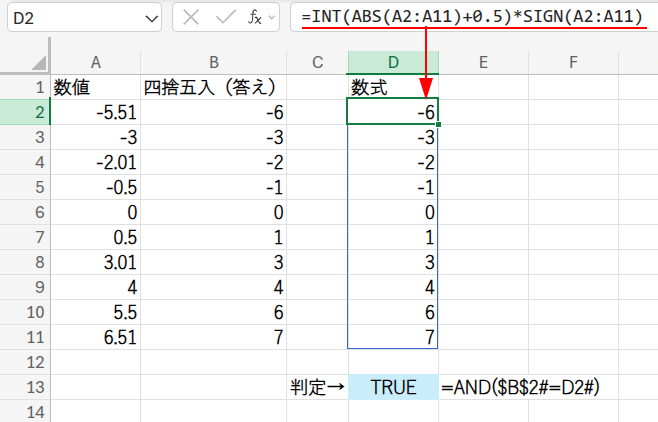Select column D header
Viewport: 658px width, 422px height.
tap(393, 62)
